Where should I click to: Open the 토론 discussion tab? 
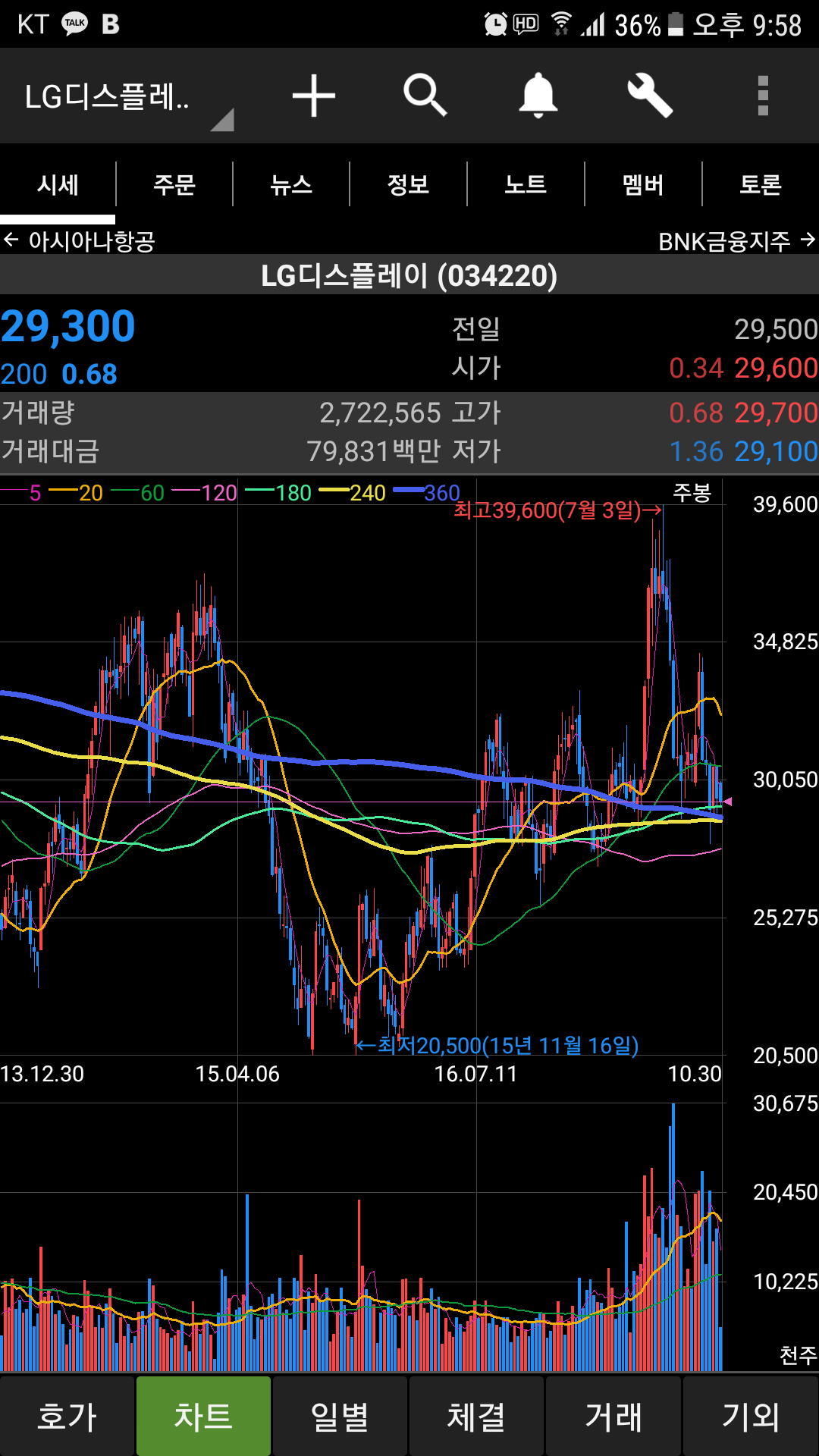pos(760,184)
